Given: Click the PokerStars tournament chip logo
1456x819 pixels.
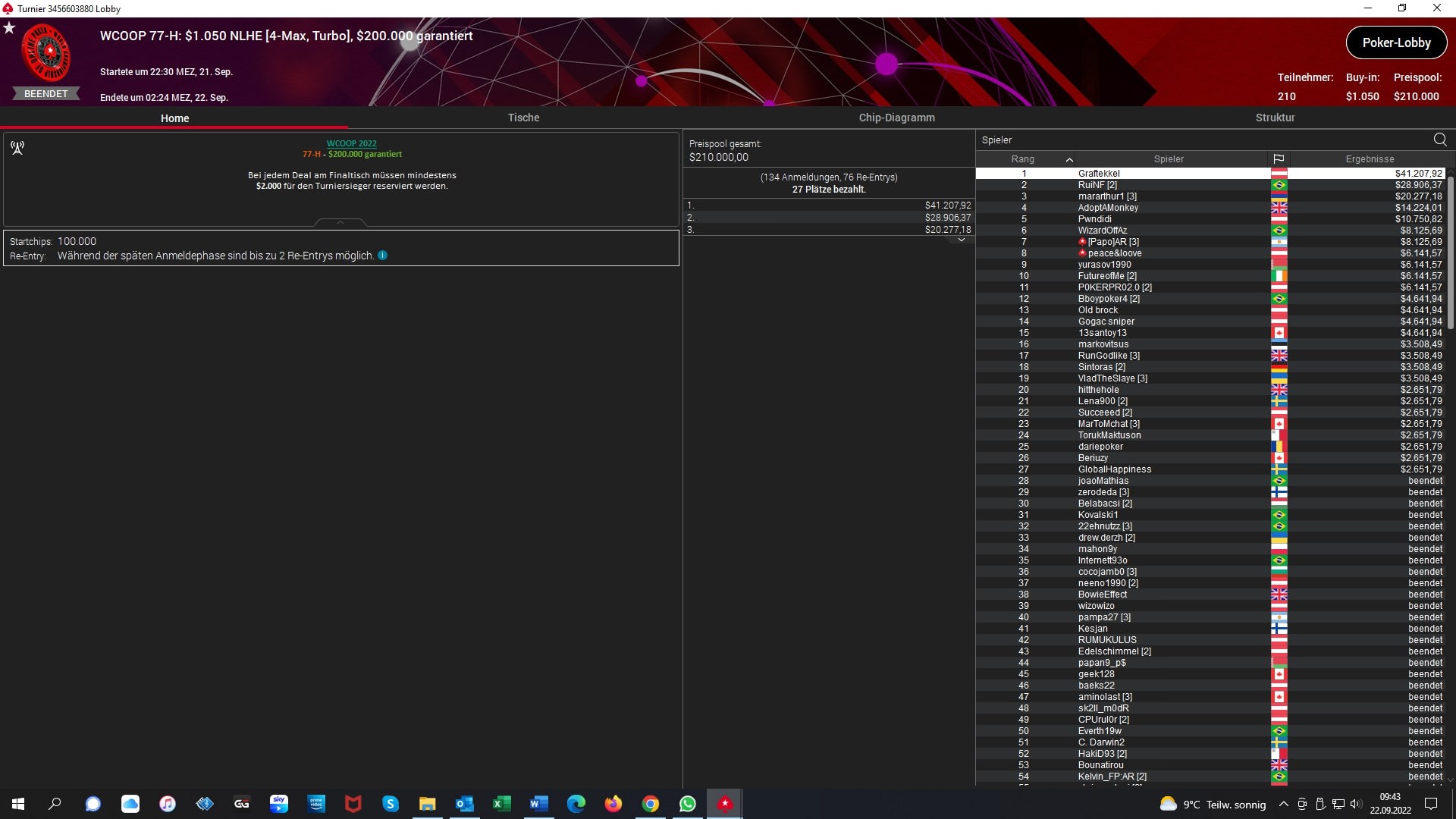Looking at the screenshot, I should click(x=47, y=53).
